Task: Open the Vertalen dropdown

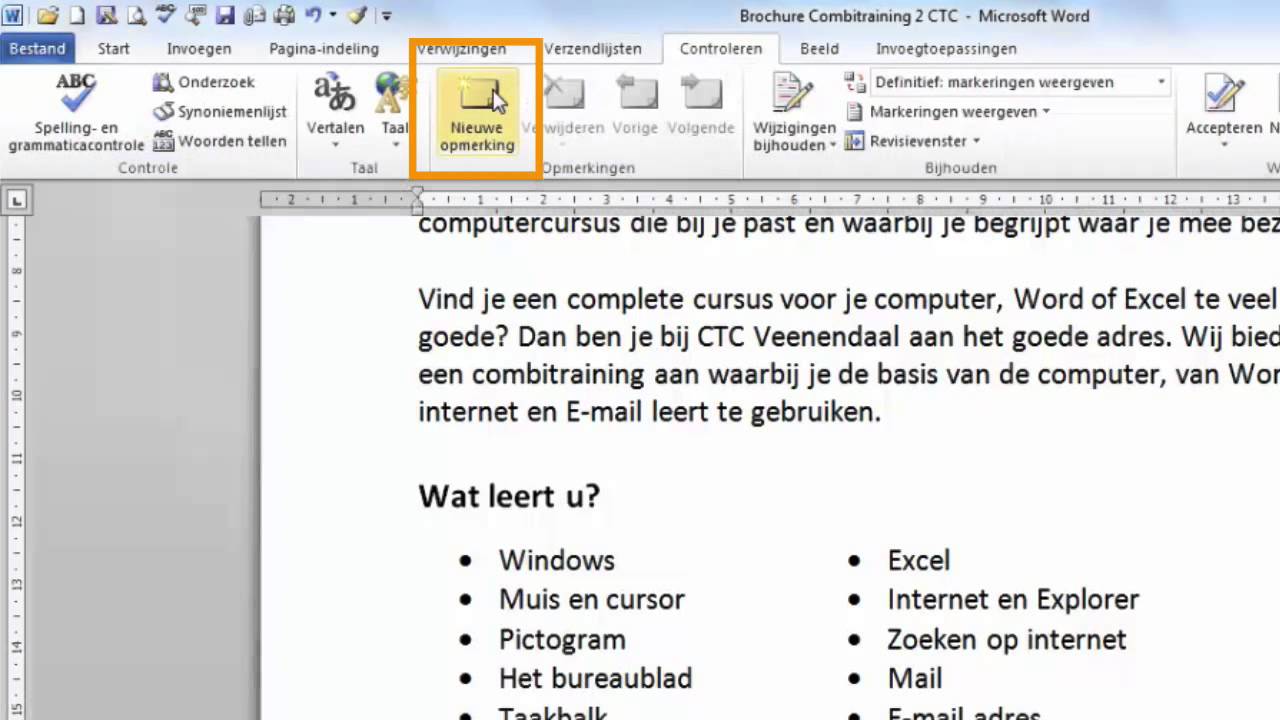Action: click(335, 112)
